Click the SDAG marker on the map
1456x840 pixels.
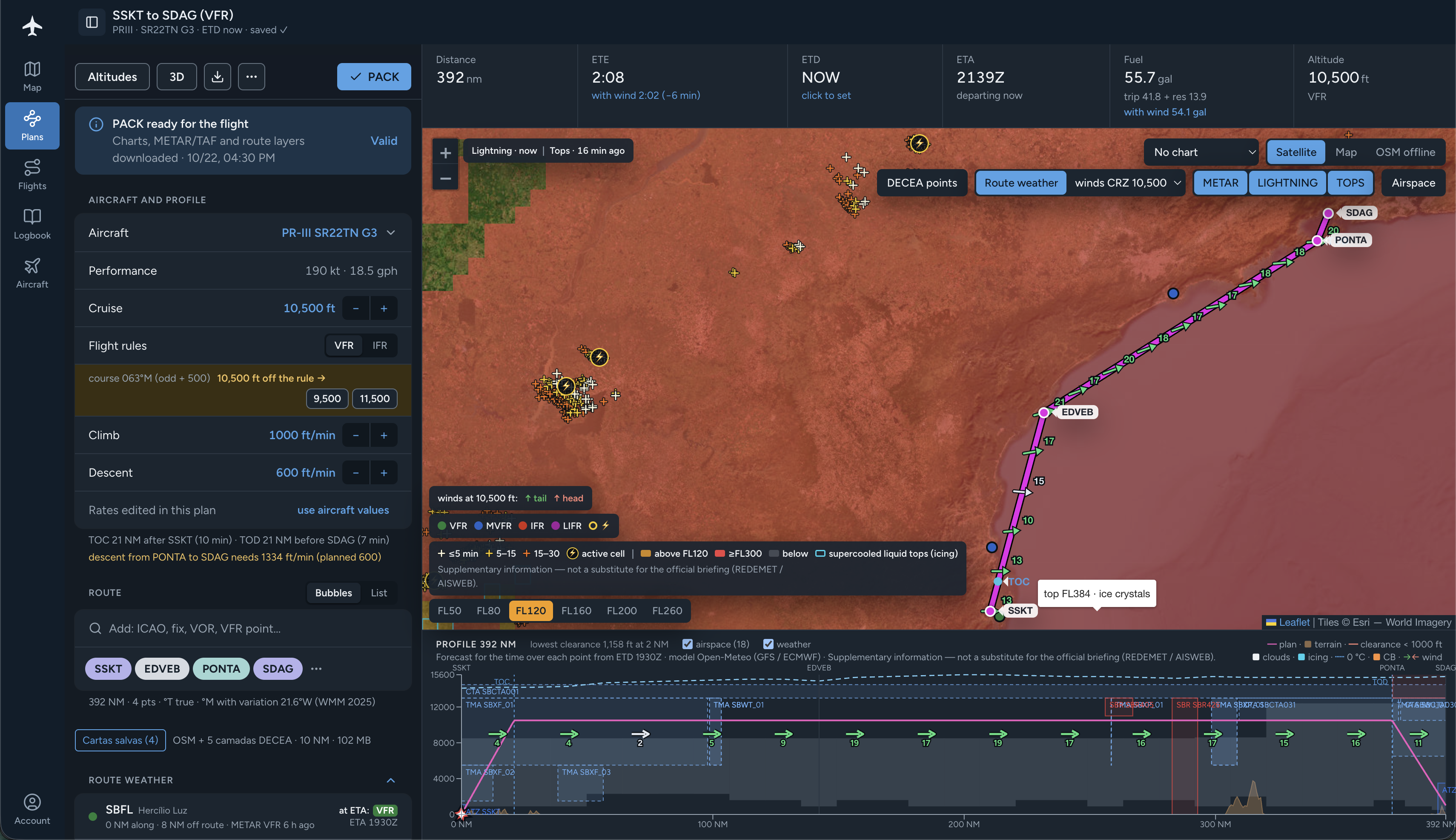click(x=1328, y=213)
